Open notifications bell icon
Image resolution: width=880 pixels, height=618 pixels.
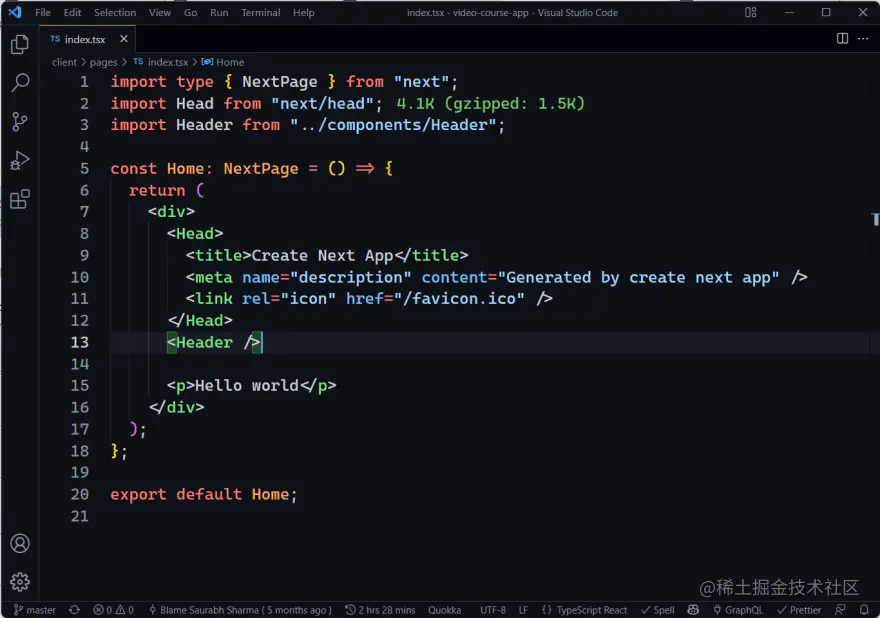coord(864,610)
